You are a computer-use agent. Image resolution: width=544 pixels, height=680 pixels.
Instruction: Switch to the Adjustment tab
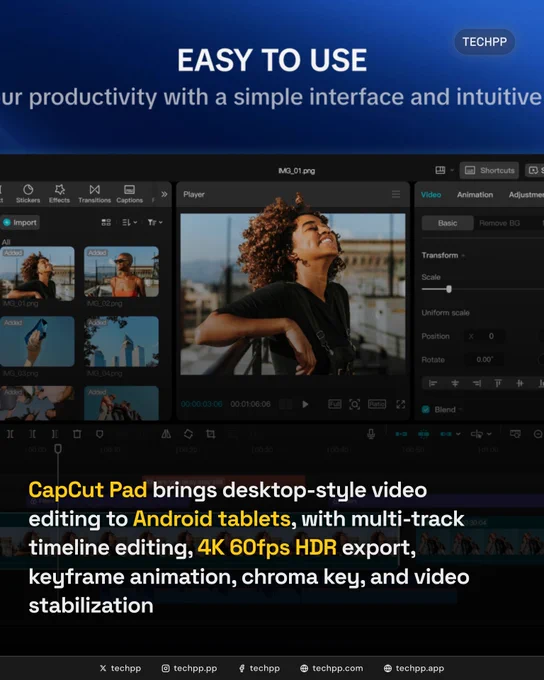click(526, 195)
